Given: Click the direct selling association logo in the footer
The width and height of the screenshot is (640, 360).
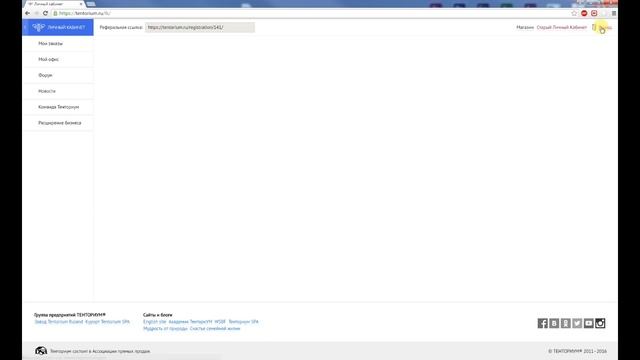Looking at the screenshot, I should tap(41, 351).
